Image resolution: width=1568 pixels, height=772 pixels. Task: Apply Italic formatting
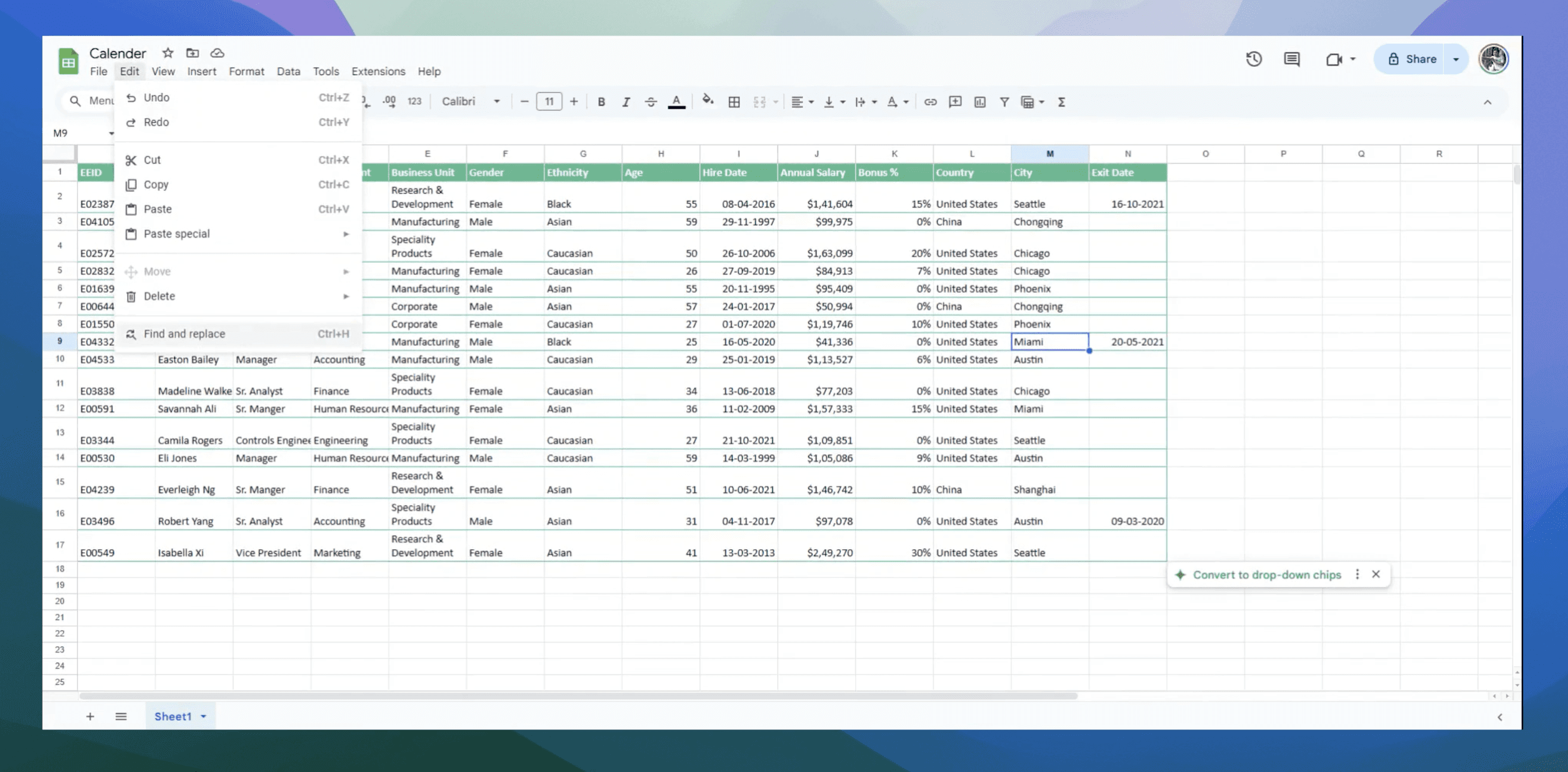pyautogui.click(x=626, y=102)
